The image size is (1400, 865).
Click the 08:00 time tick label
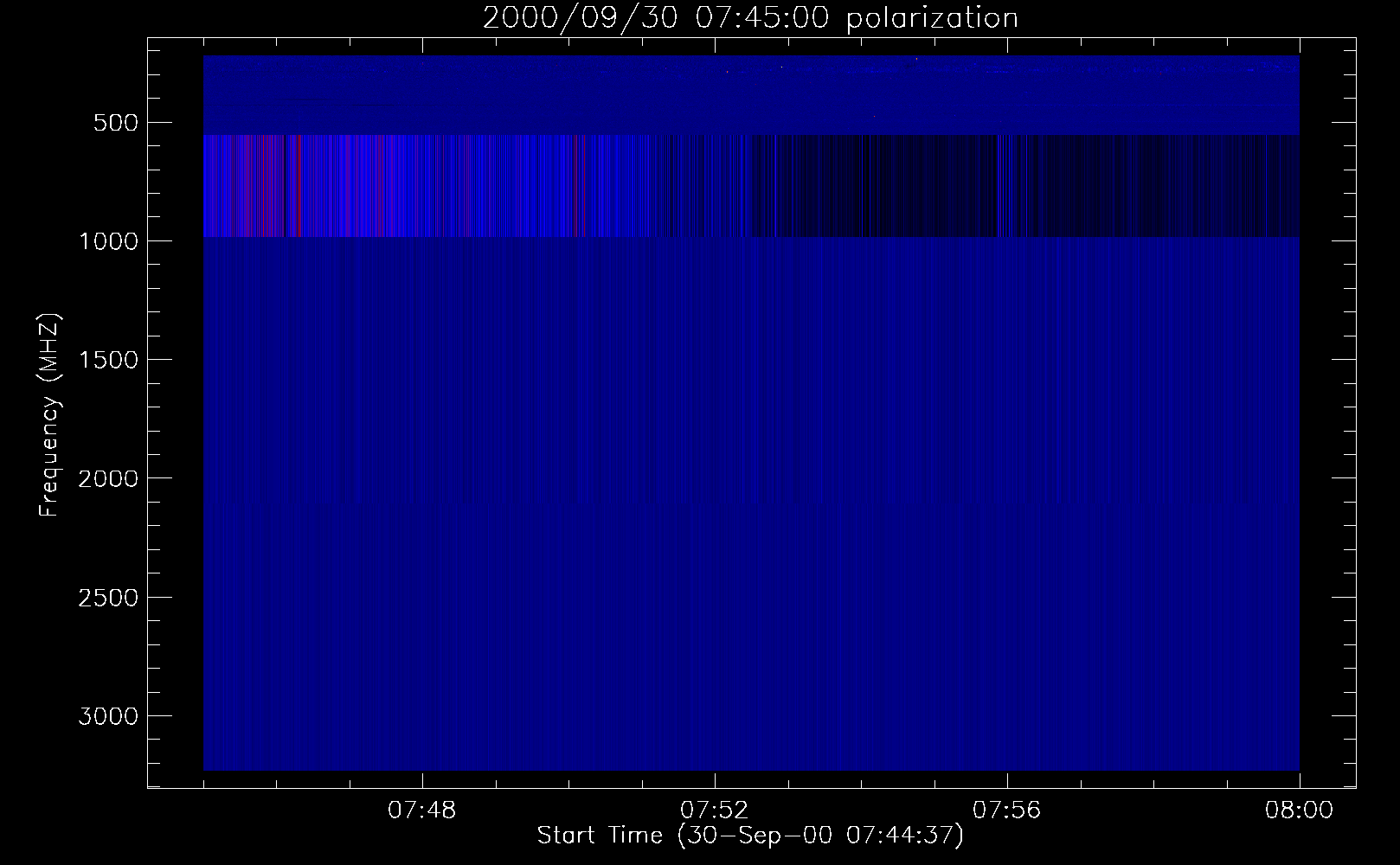point(1300,811)
